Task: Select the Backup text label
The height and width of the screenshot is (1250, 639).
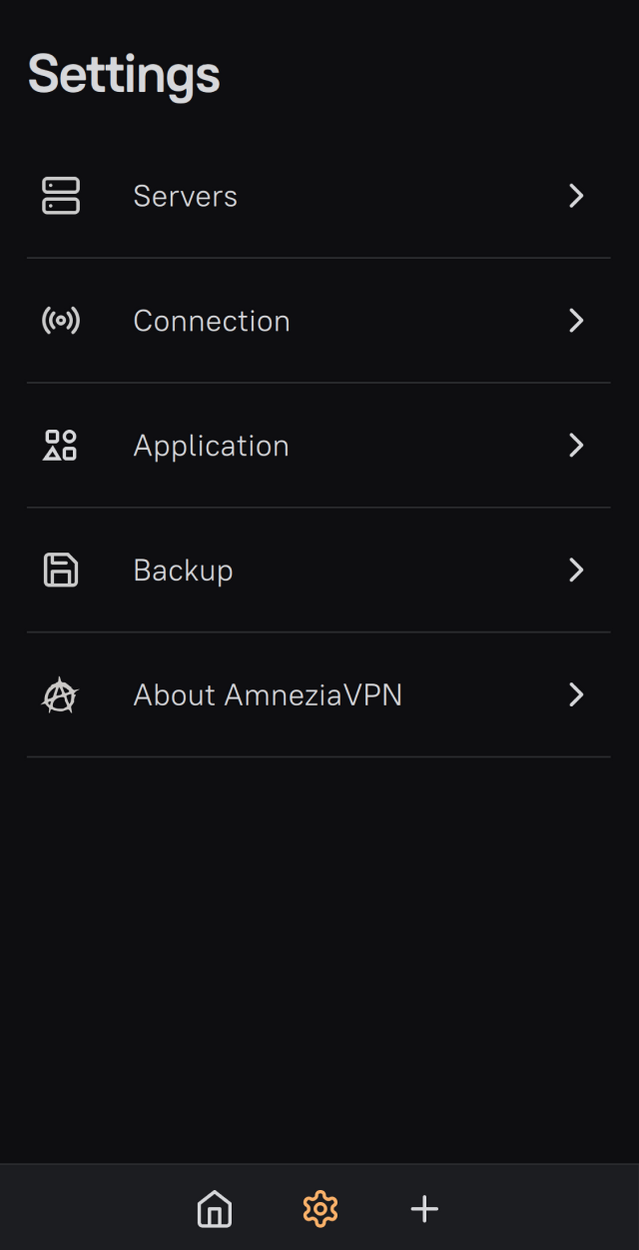Action: point(183,570)
